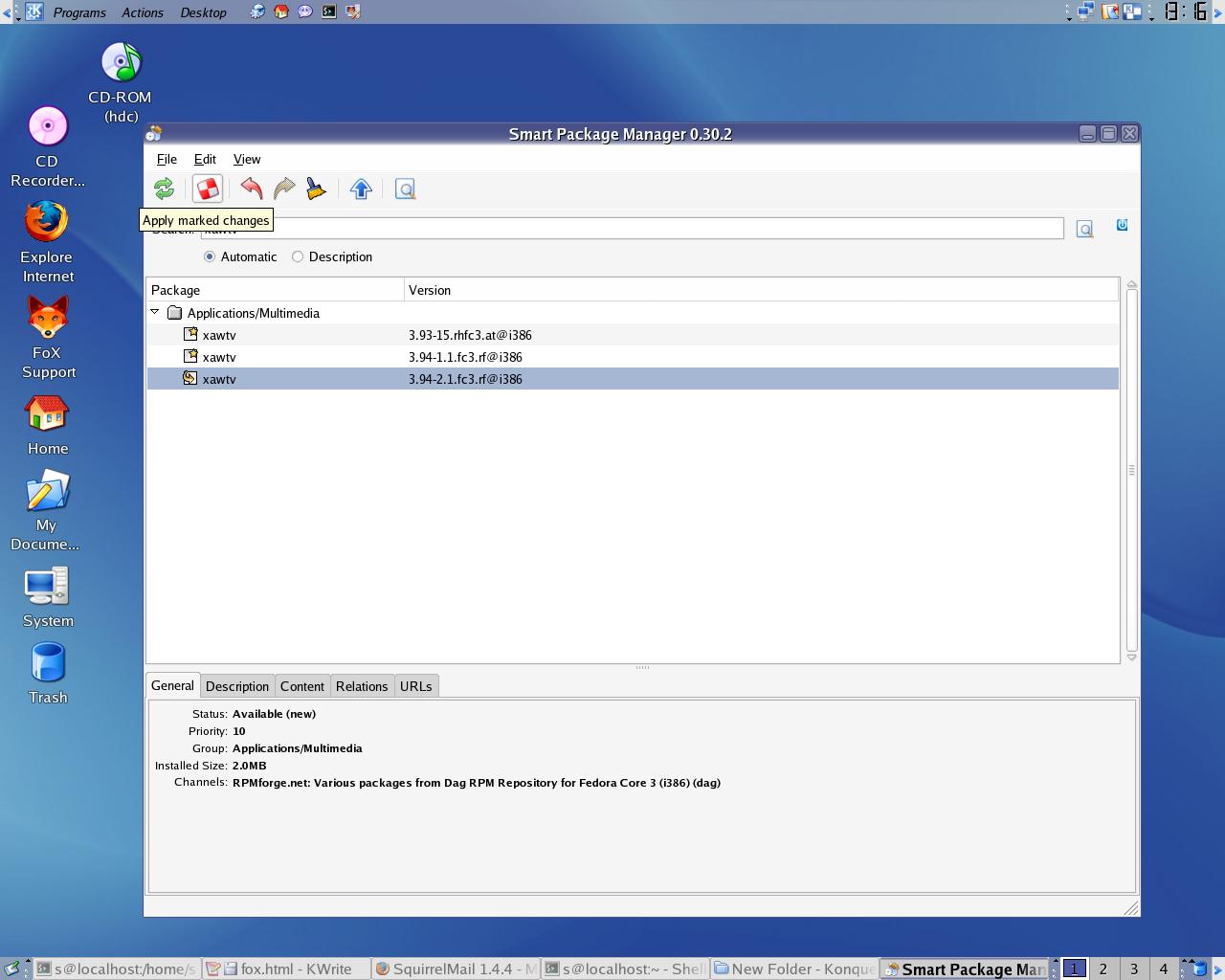Viewport: 1225px width, 980px height.
Task: Click in the Search text field
Action: (x=632, y=229)
